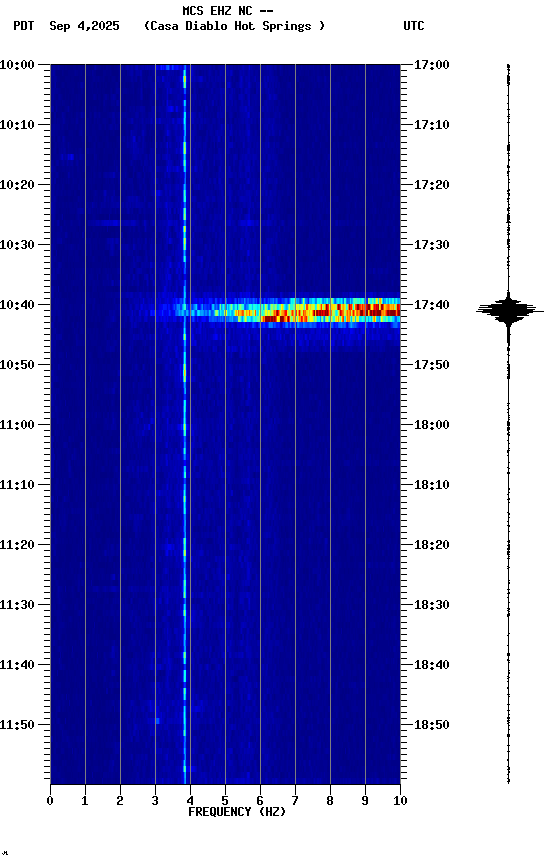Click the 3 Hz frequency axis label
Image resolution: width=552 pixels, height=864 pixels.
(x=155, y=801)
